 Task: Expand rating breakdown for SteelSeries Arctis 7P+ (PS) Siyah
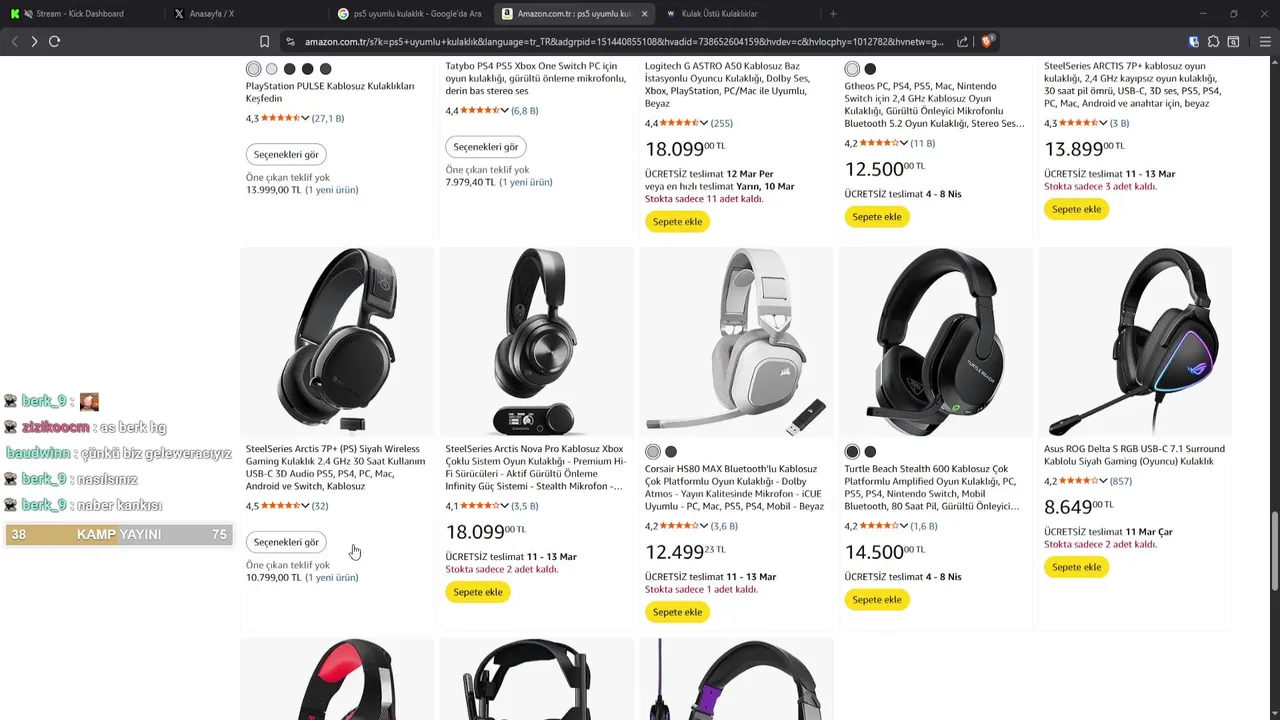305,506
